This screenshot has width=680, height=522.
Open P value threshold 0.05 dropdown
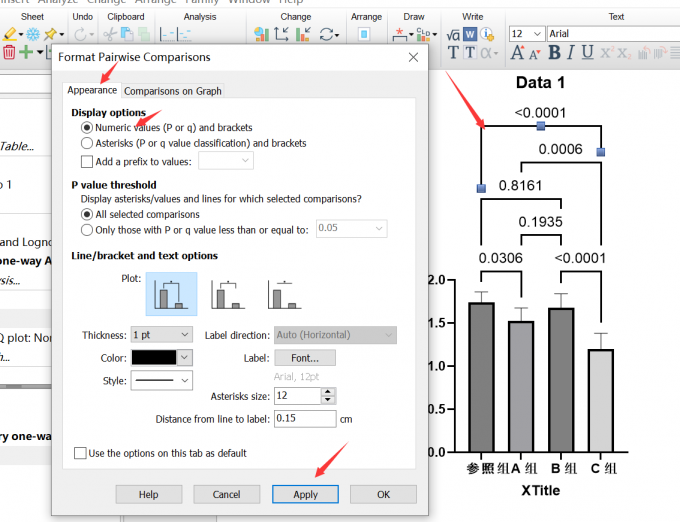[352, 228]
